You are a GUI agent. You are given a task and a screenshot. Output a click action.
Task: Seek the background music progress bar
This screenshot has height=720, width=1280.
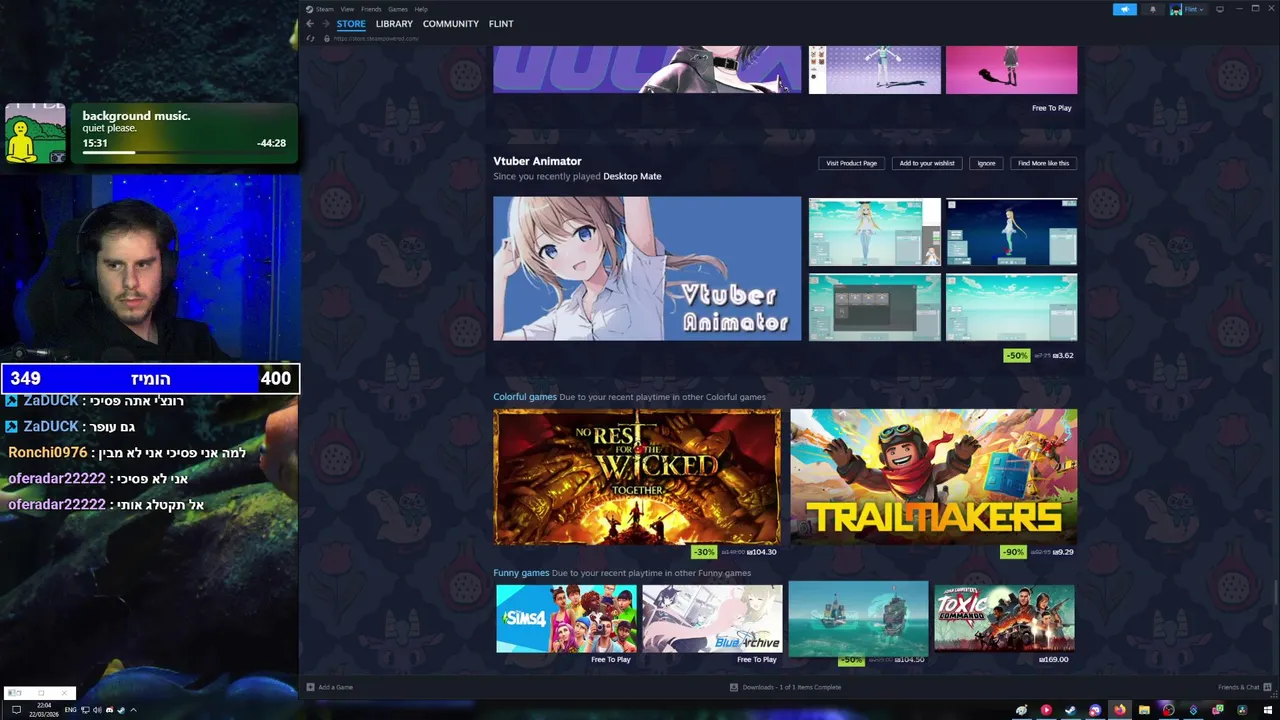pos(184,153)
